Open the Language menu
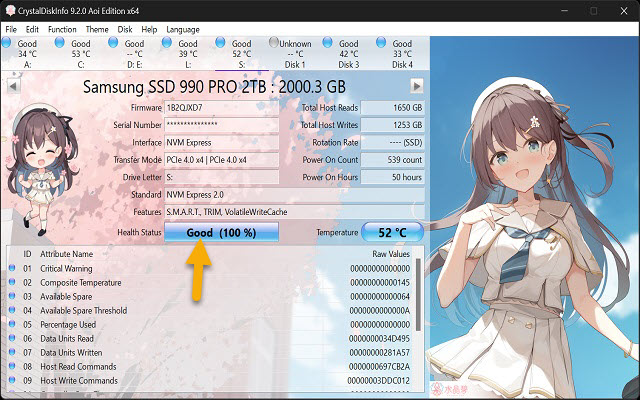The width and height of the screenshot is (640, 400). (183, 29)
